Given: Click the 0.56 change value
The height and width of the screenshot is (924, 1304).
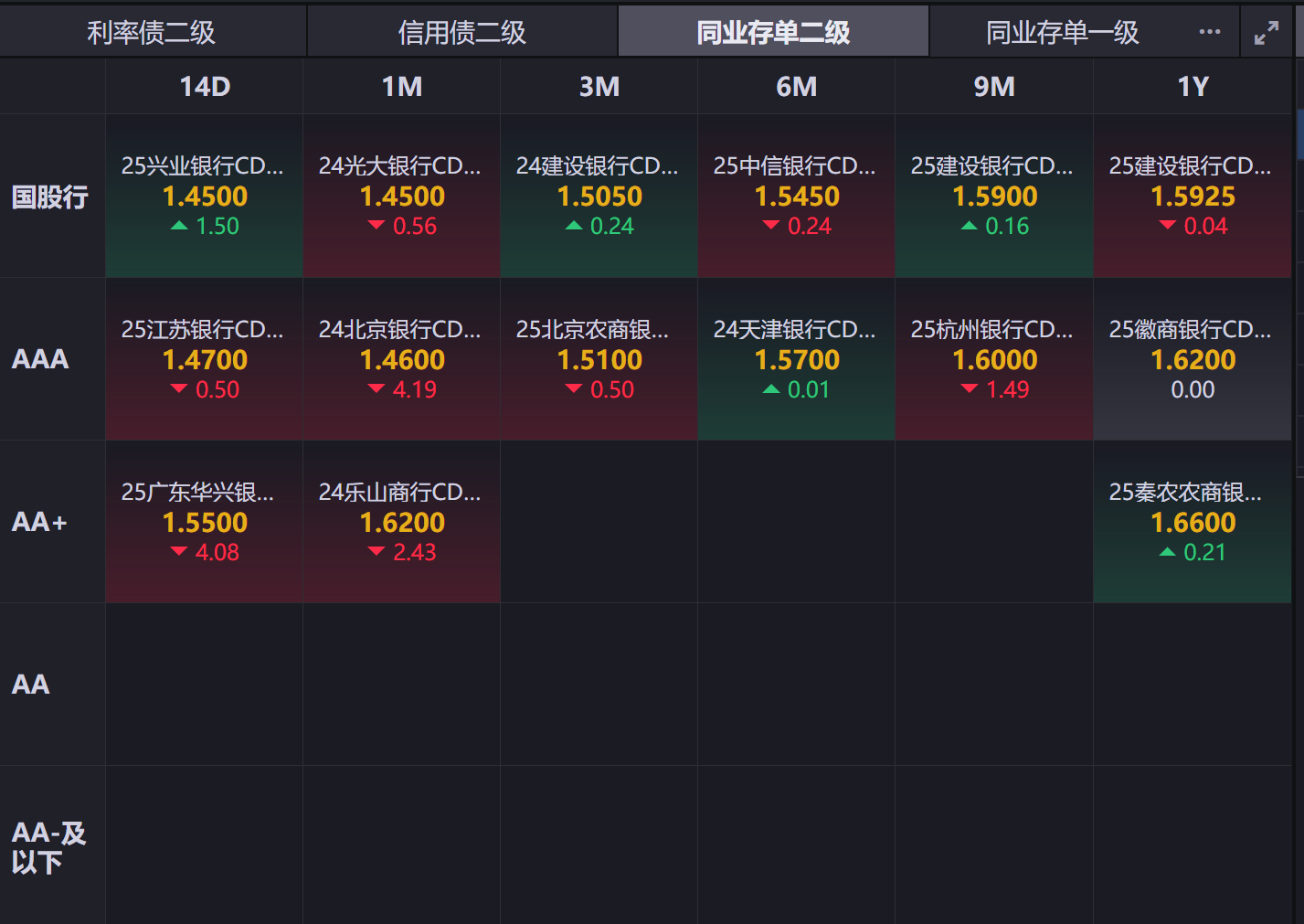Looking at the screenshot, I should pos(415,226).
